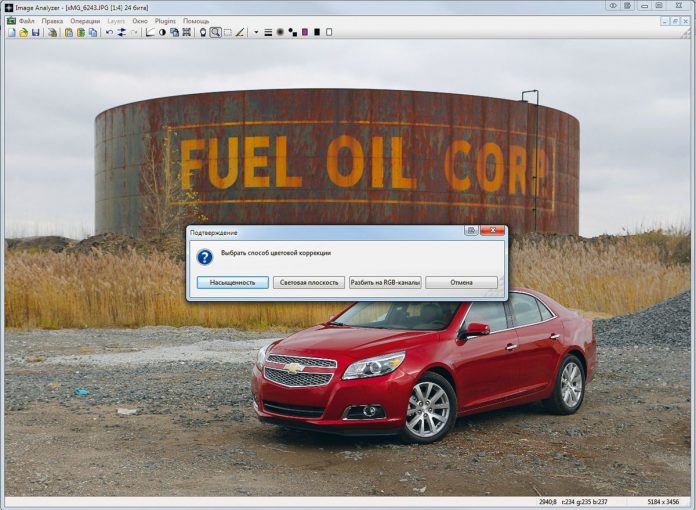
Task: Expand the small dropdown arrow in toolbar
Action: coord(256,32)
